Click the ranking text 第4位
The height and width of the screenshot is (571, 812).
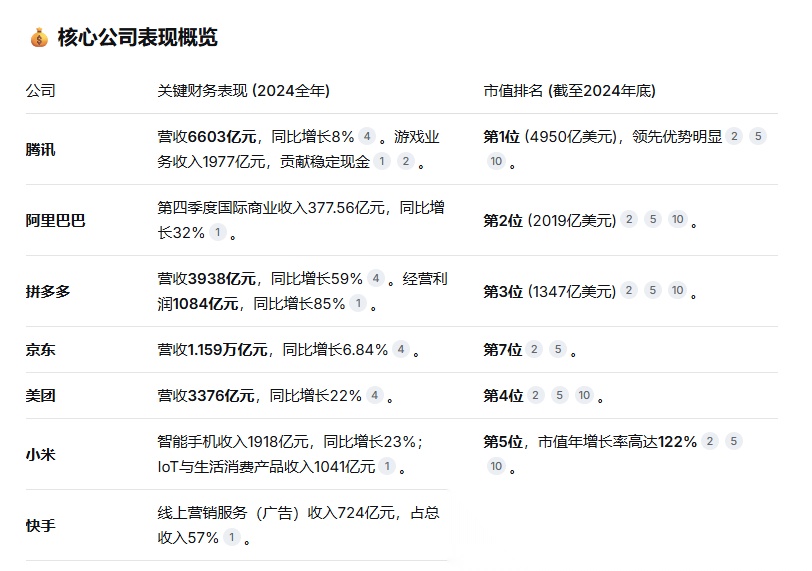pyautogui.click(x=503, y=396)
